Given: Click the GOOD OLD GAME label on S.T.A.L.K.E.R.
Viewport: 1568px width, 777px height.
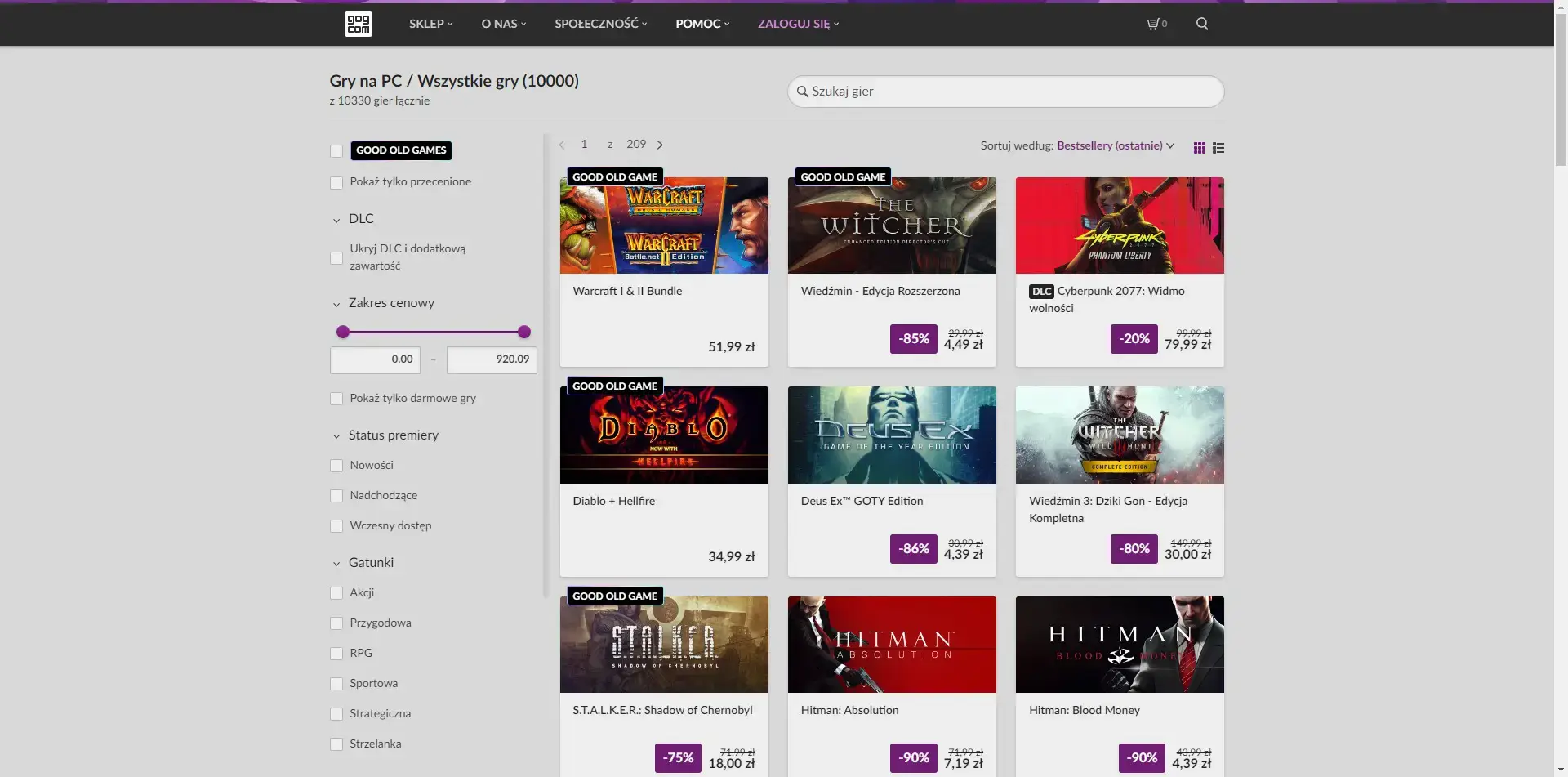Looking at the screenshot, I should coord(614,596).
